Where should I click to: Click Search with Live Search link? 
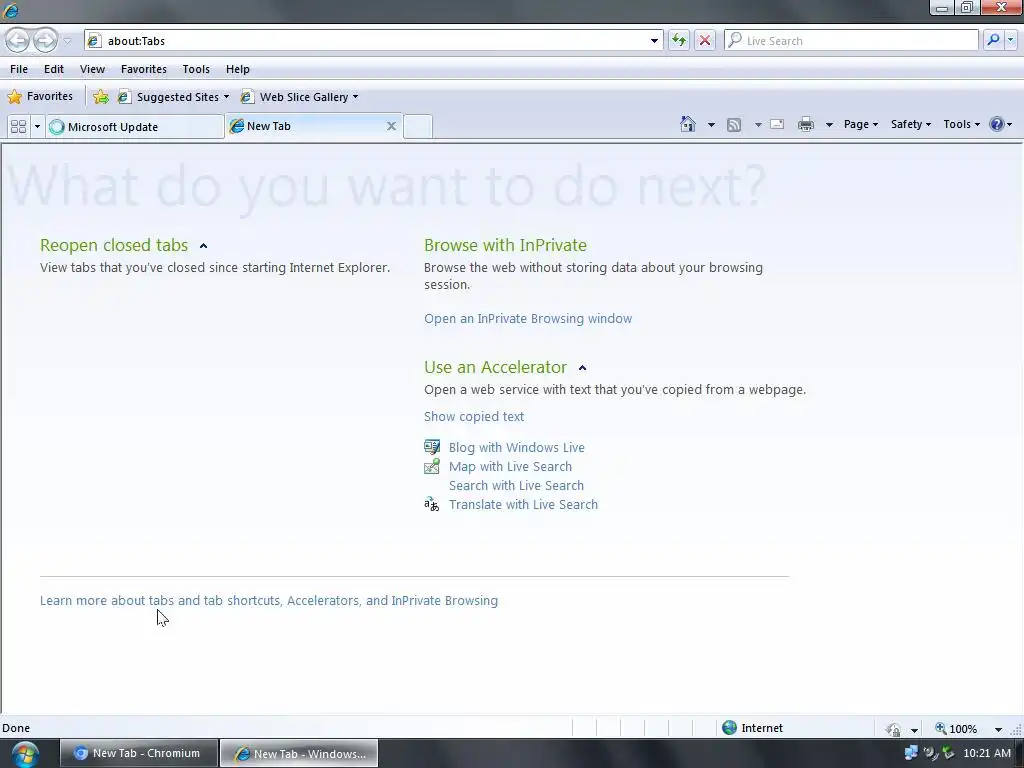(x=516, y=485)
